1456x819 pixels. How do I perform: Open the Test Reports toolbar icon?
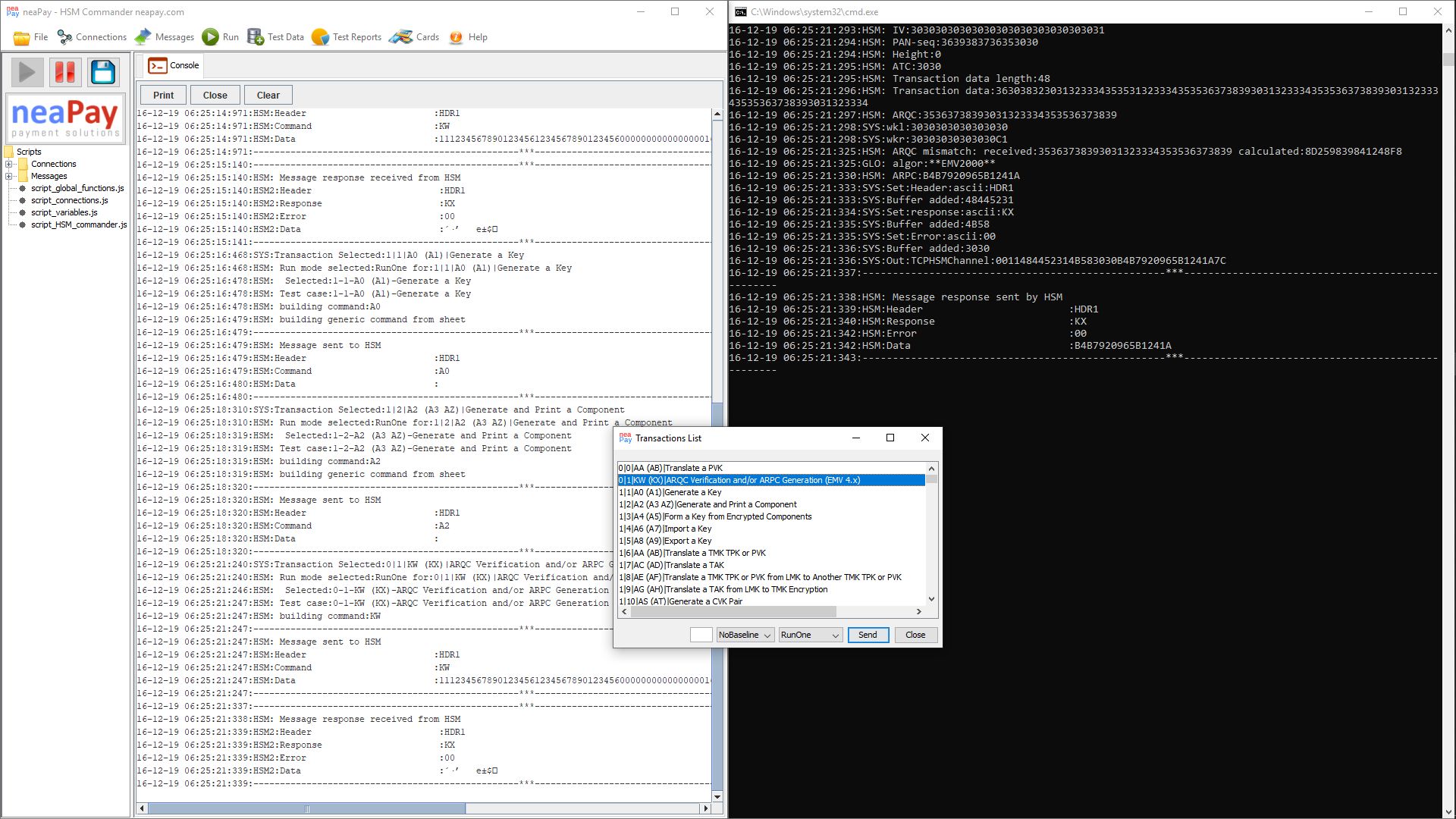click(x=320, y=37)
